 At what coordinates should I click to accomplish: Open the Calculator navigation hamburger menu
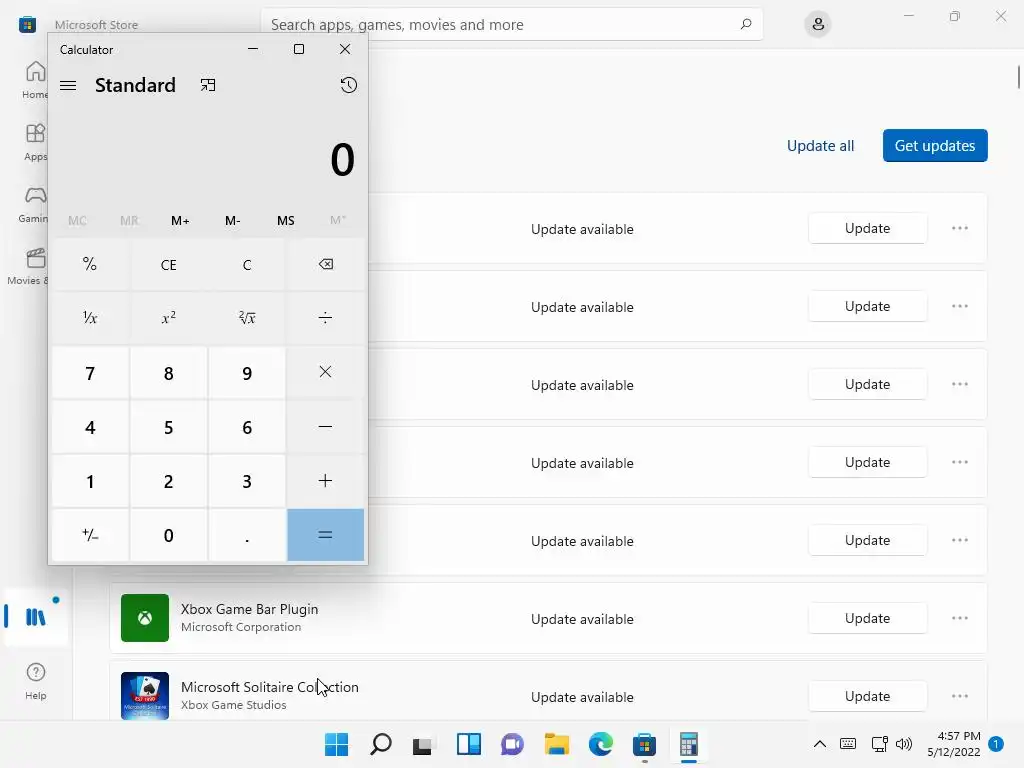click(x=68, y=86)
